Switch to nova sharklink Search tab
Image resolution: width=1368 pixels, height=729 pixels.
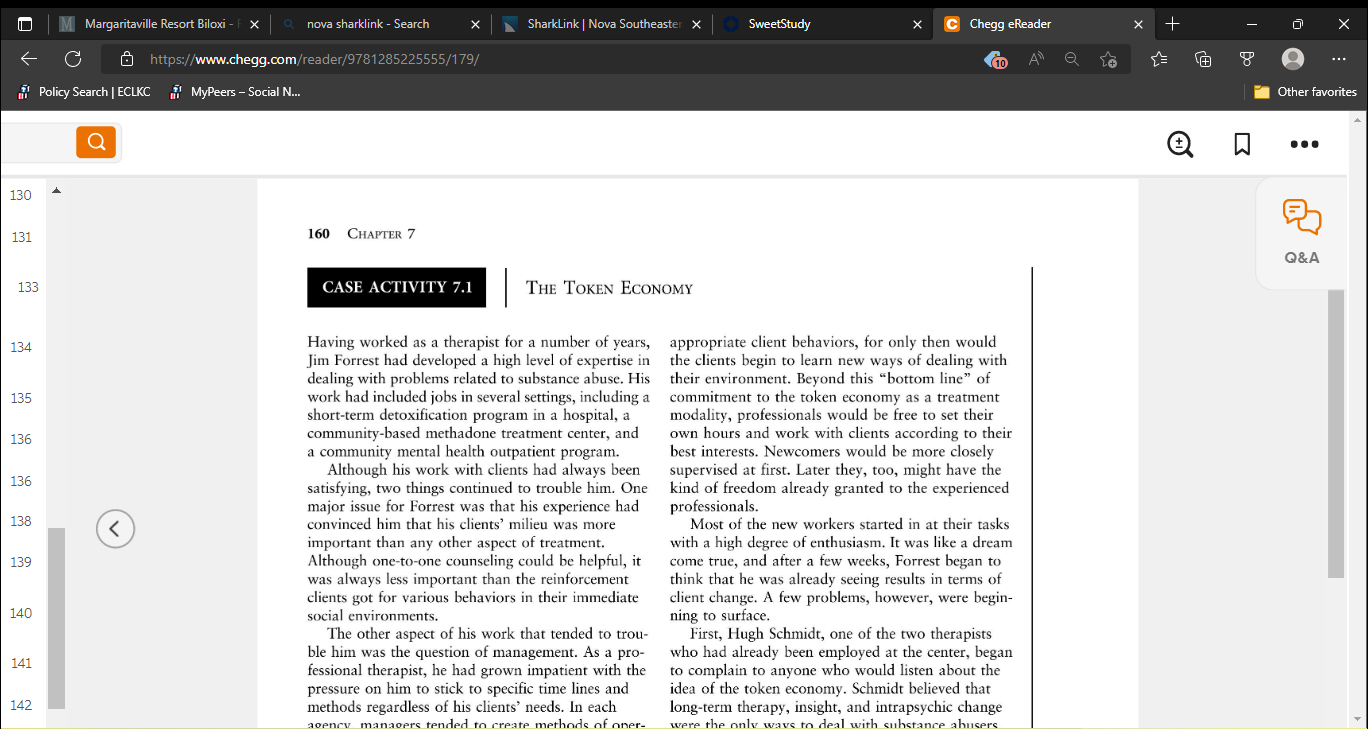coord(380,24)
